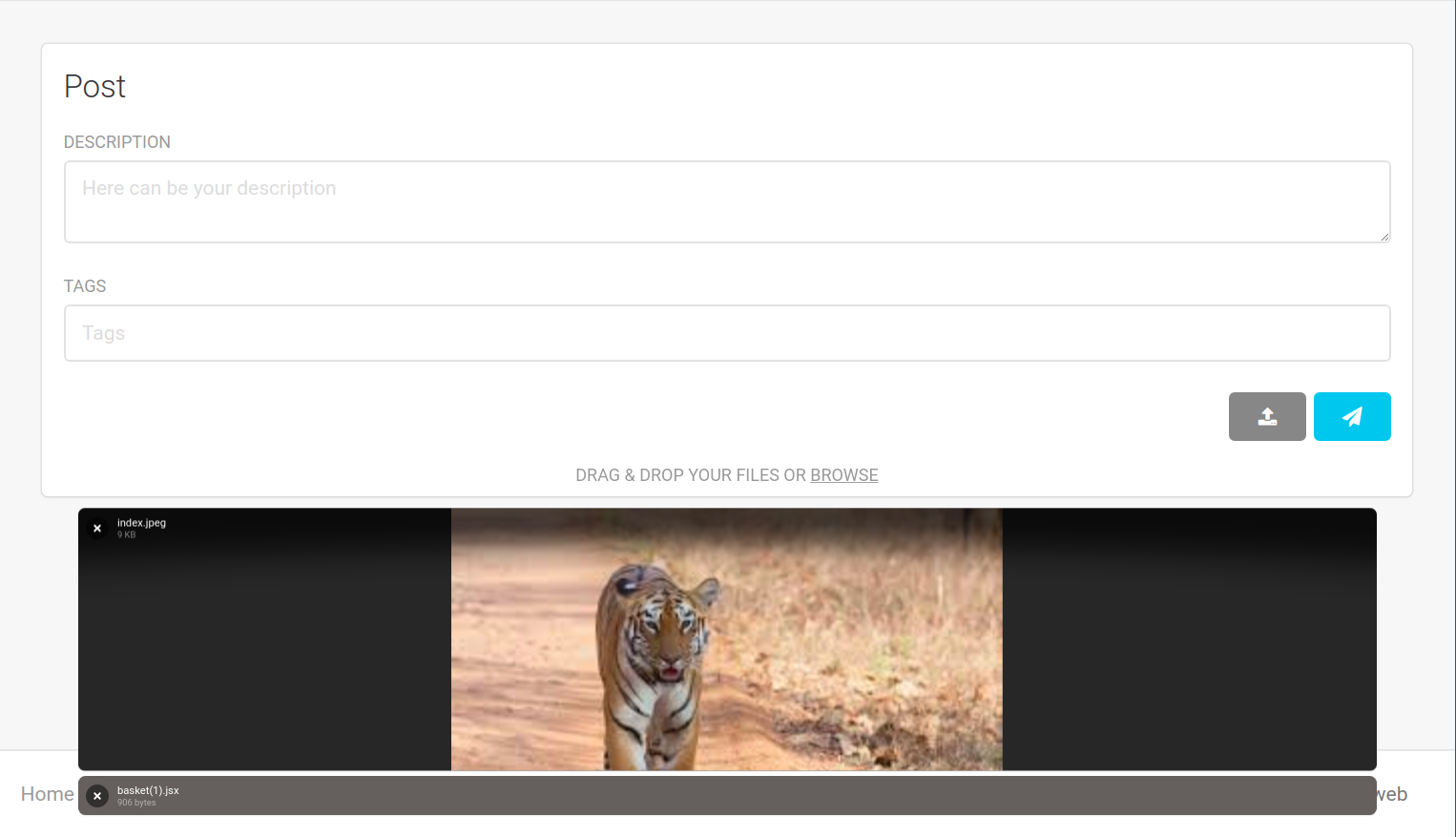Screen dimensions: 1456x837
Task: Remove the basket(1).jsx file
Action: coord(97,796)
